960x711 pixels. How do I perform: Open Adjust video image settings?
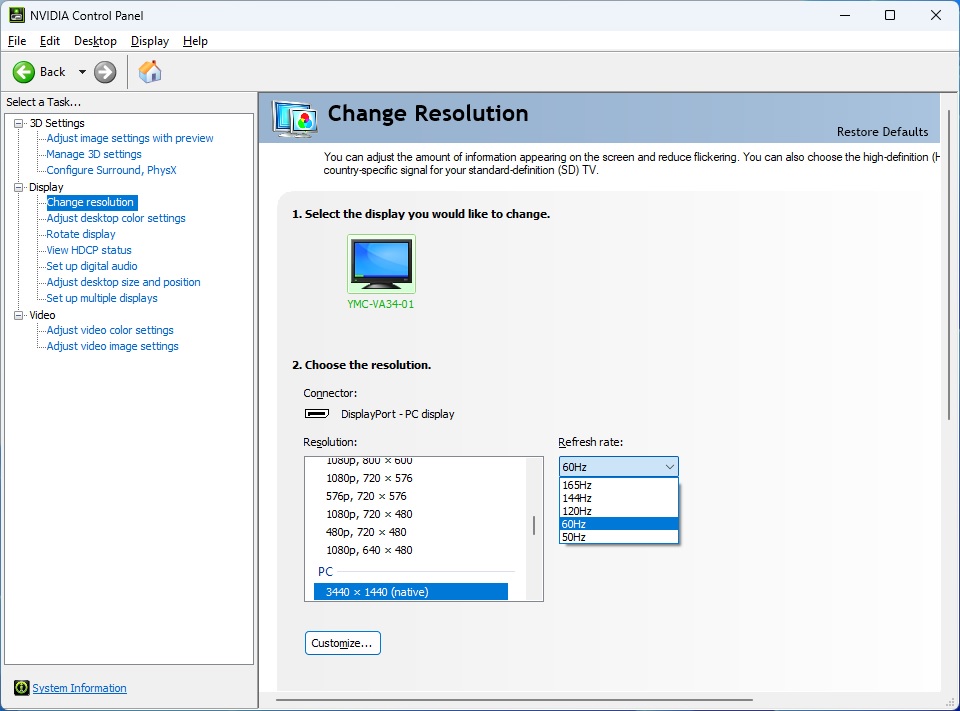[113, 346]
